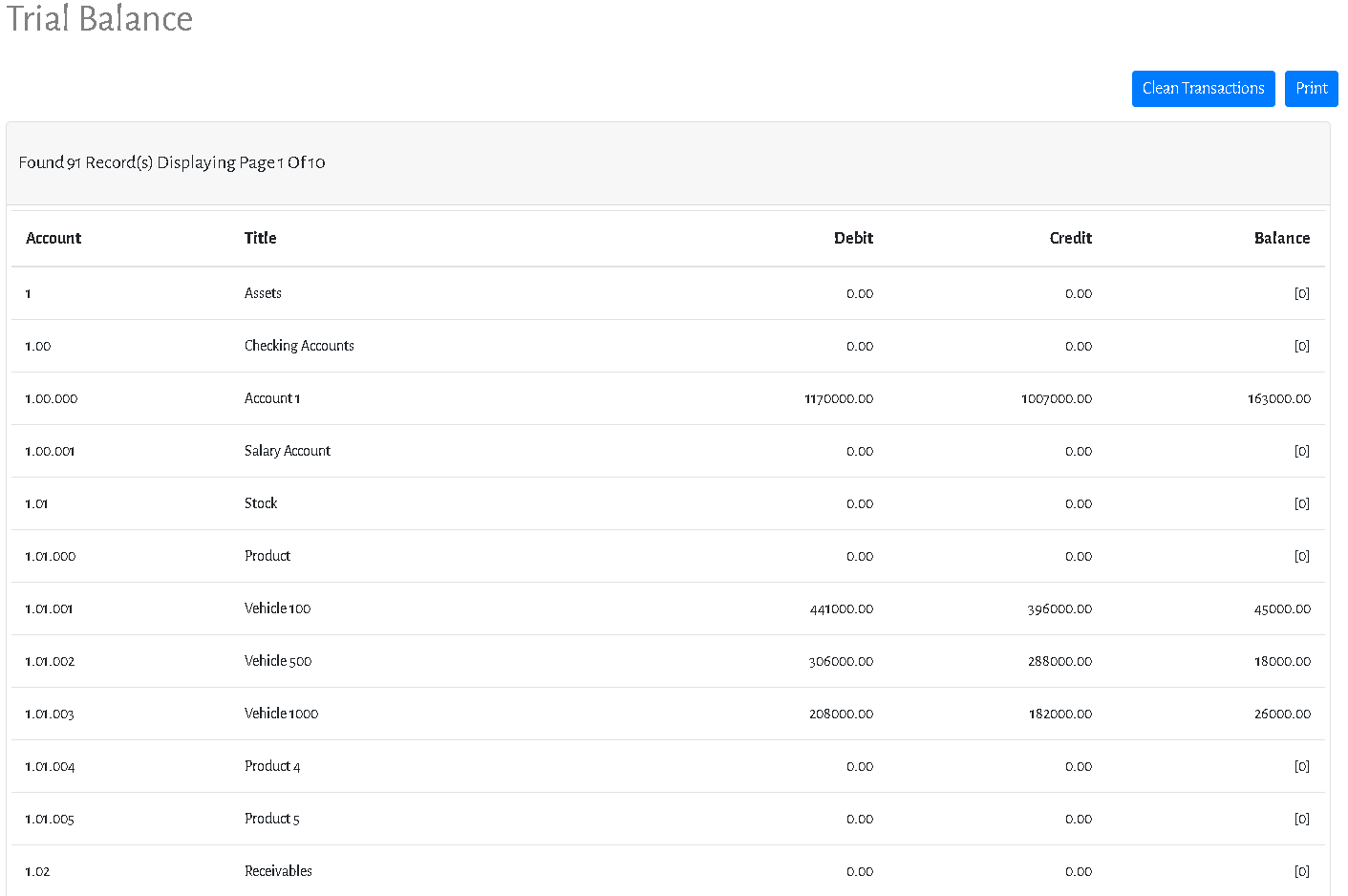Click the Receivables row credit 0.00
Image resolution: width=1348 pixels, height=896 pixels.
(x=1079, y=871)
